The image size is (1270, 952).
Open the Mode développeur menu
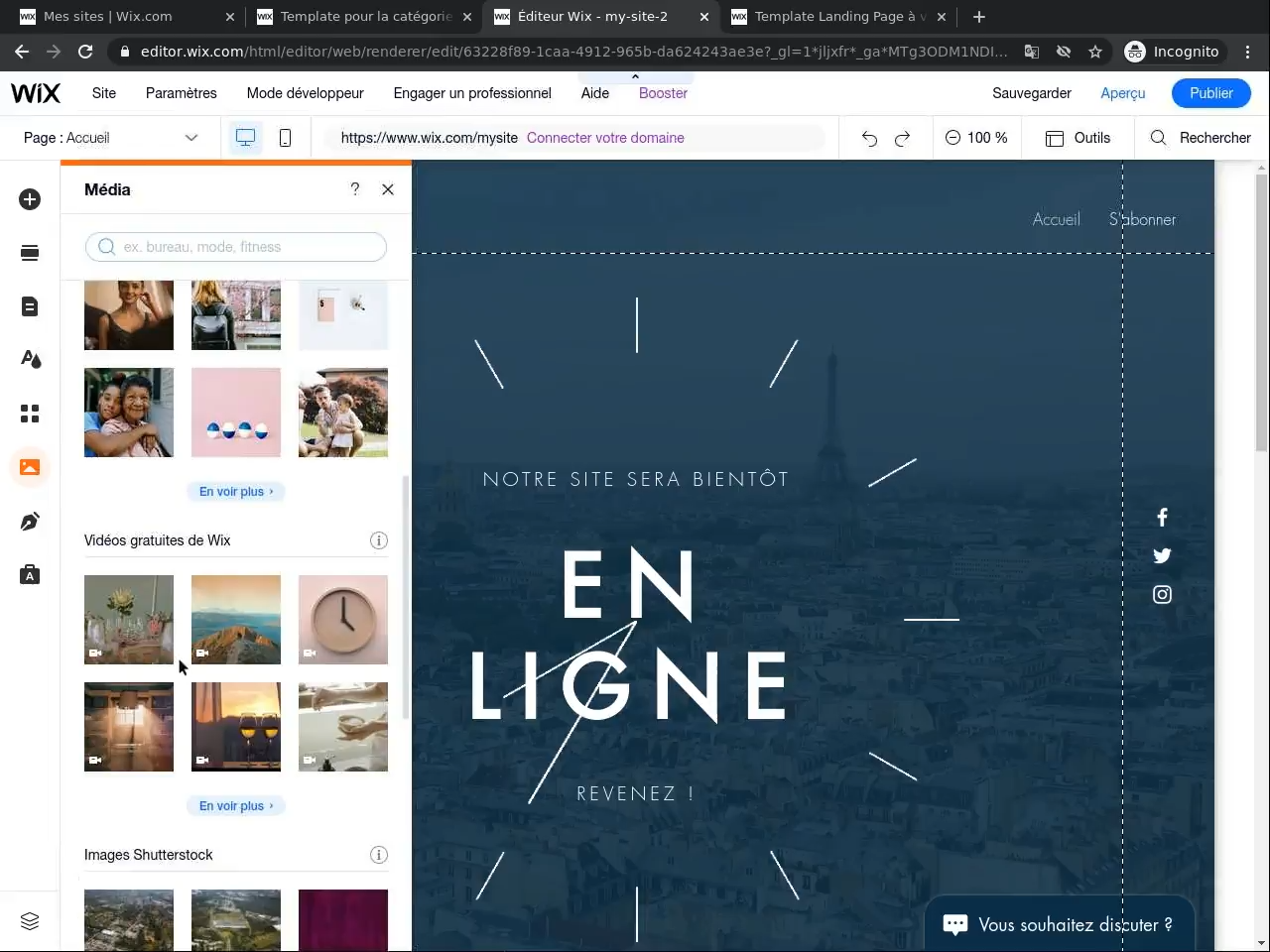(x=306, y=93)
